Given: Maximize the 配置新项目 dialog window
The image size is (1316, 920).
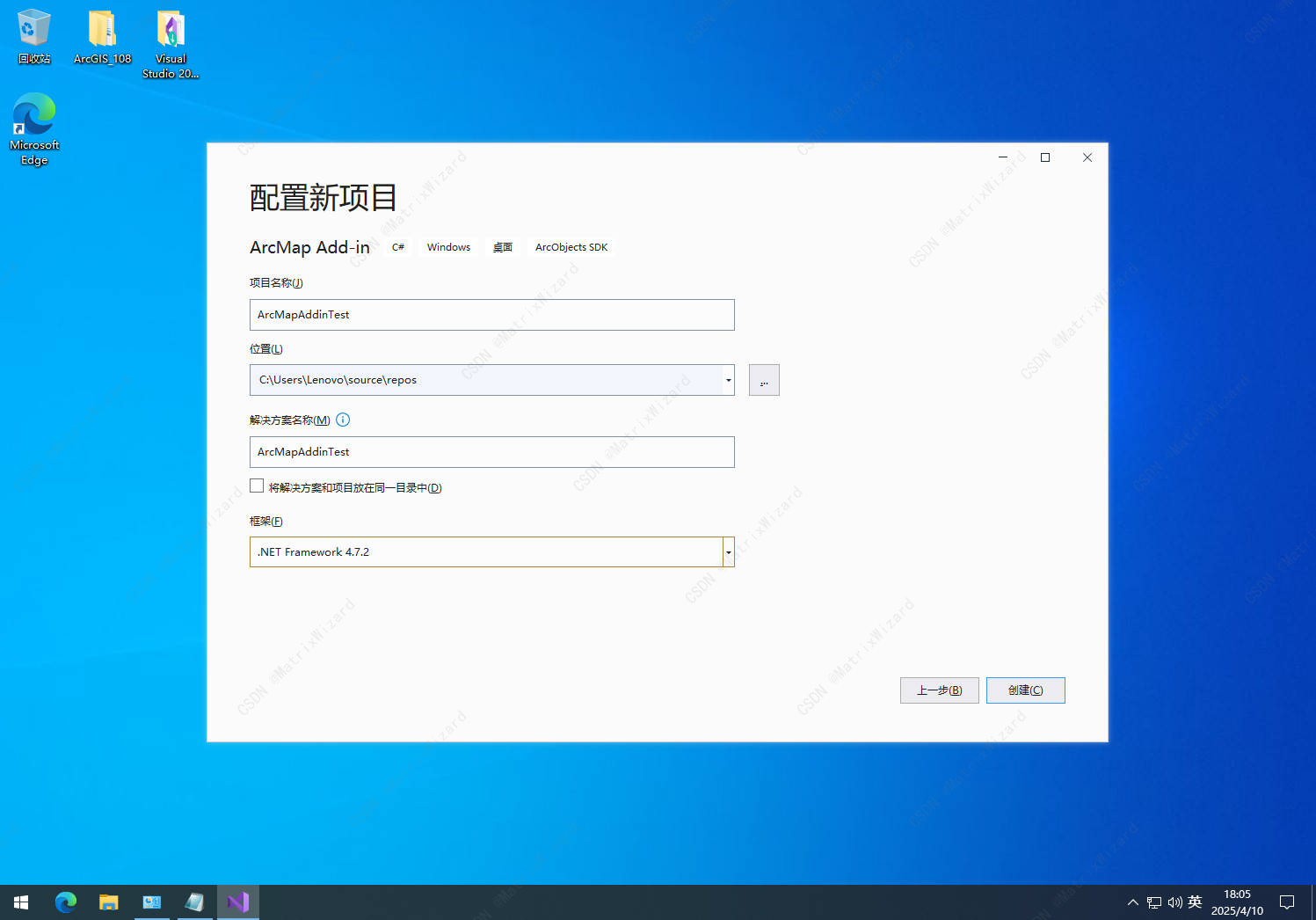Looking at the screenshot, I should coord(1045,157).
